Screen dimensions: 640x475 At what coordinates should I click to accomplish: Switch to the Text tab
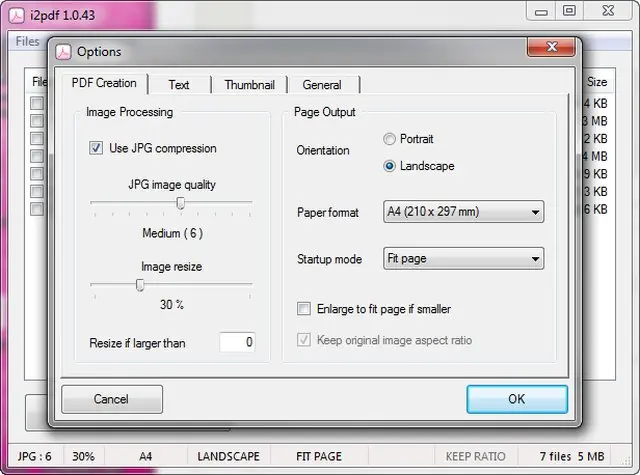tap(179, 85)
